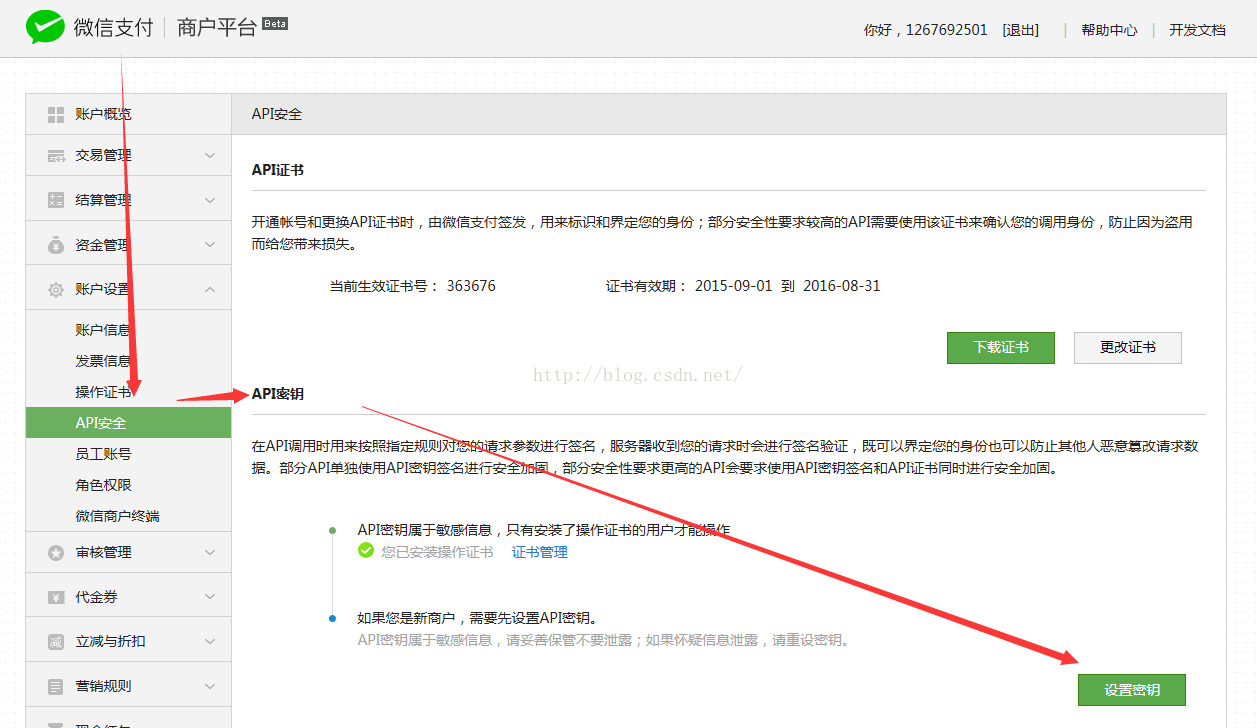This screenshot has height=728, width=1257.
Task: Click the 立减与折扣 discount icon
Action: click(x=56, y=642)
